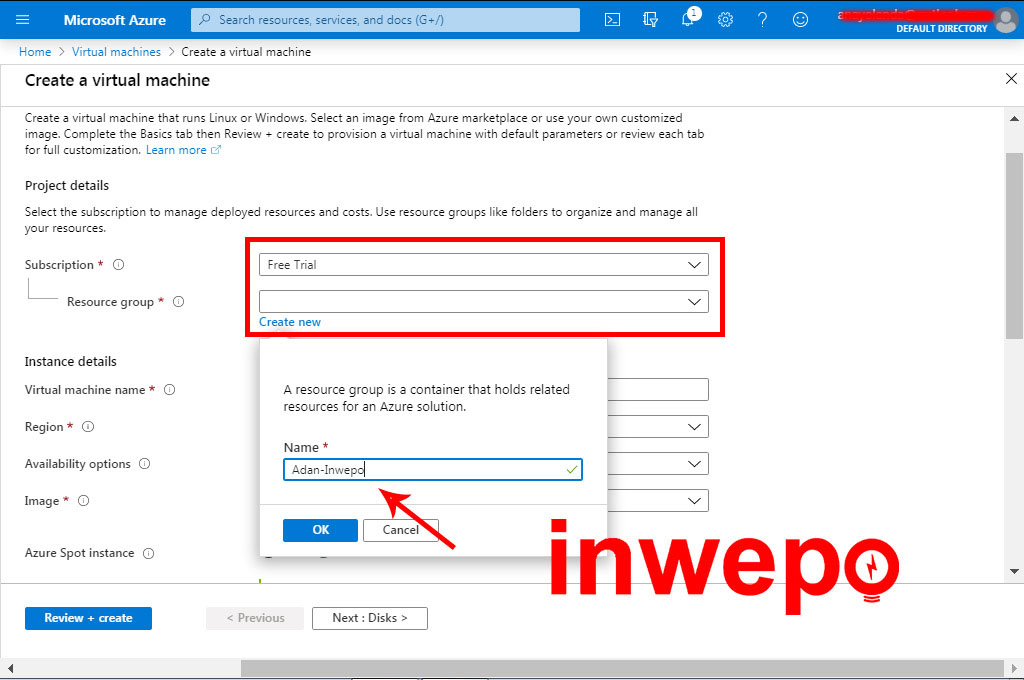The width and height of the screenshot is (1024, 680).
Task: Open the Resource group dropdown
Action: tap(484, 302)
